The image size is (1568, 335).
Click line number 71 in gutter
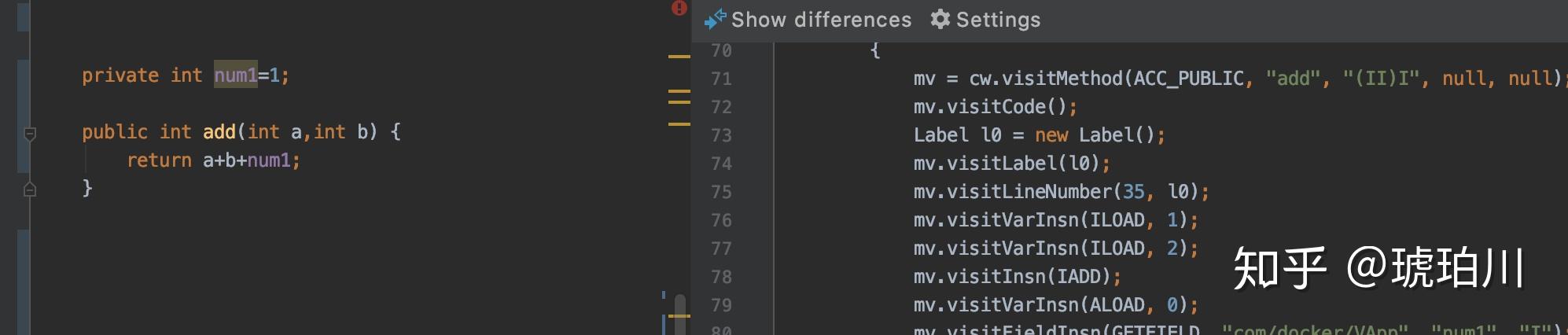[721, 79]
